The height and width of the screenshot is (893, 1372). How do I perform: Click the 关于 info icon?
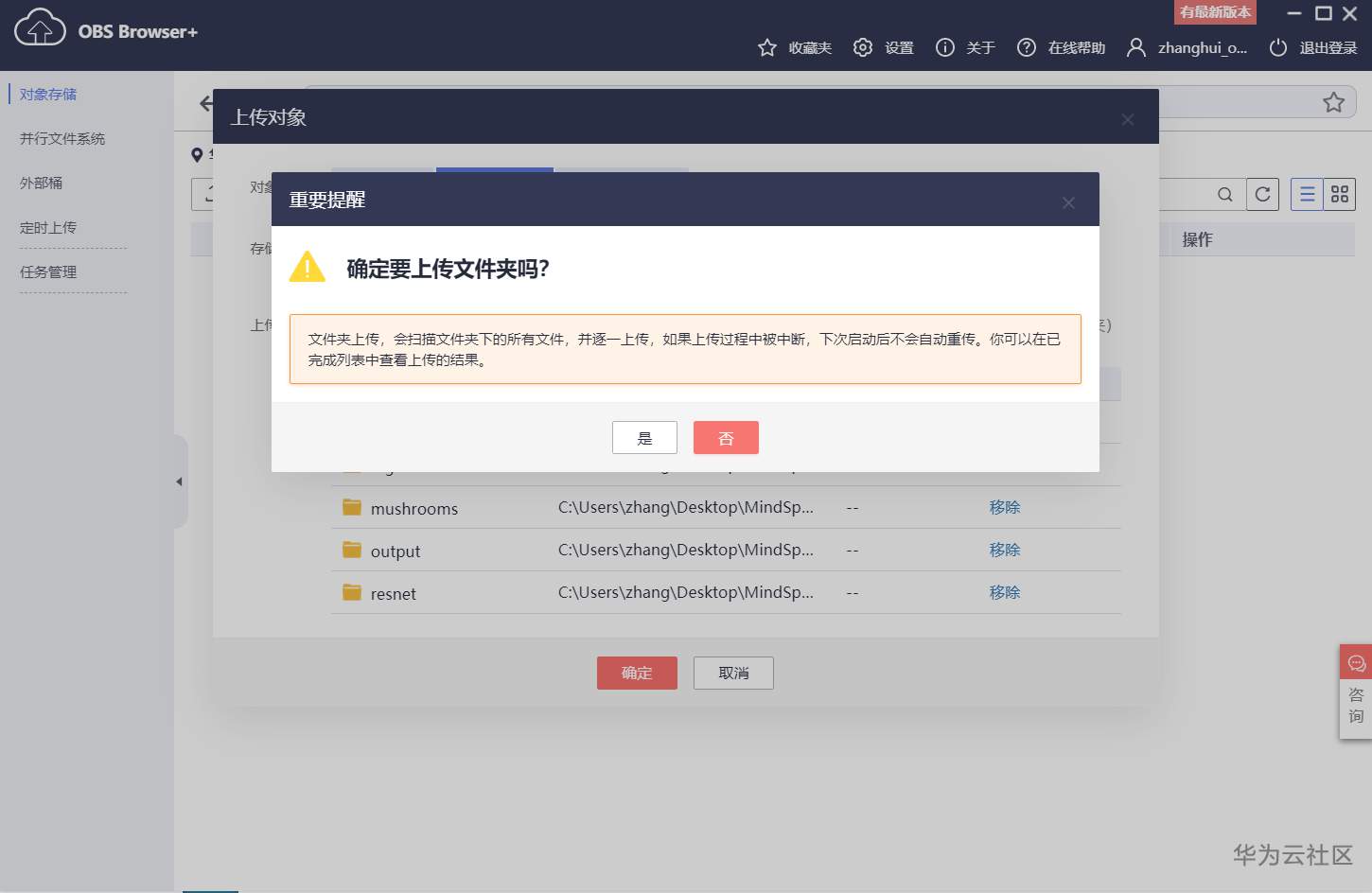point(944,47)
